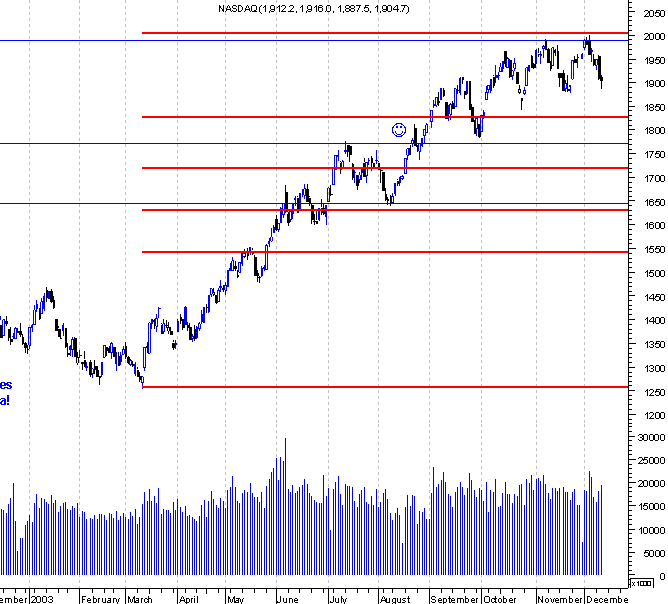The width and height of the screenshot is (668, 604).
Task: Click the 1600 price axis label
Action: click(654, 225)
